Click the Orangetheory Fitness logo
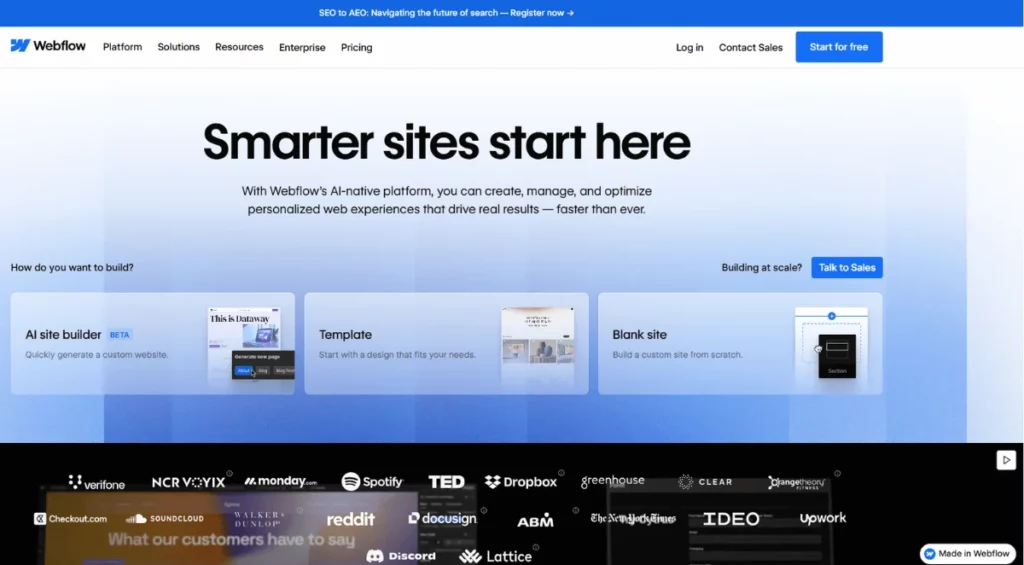The image size is (1024, 565). click(797, 483)
